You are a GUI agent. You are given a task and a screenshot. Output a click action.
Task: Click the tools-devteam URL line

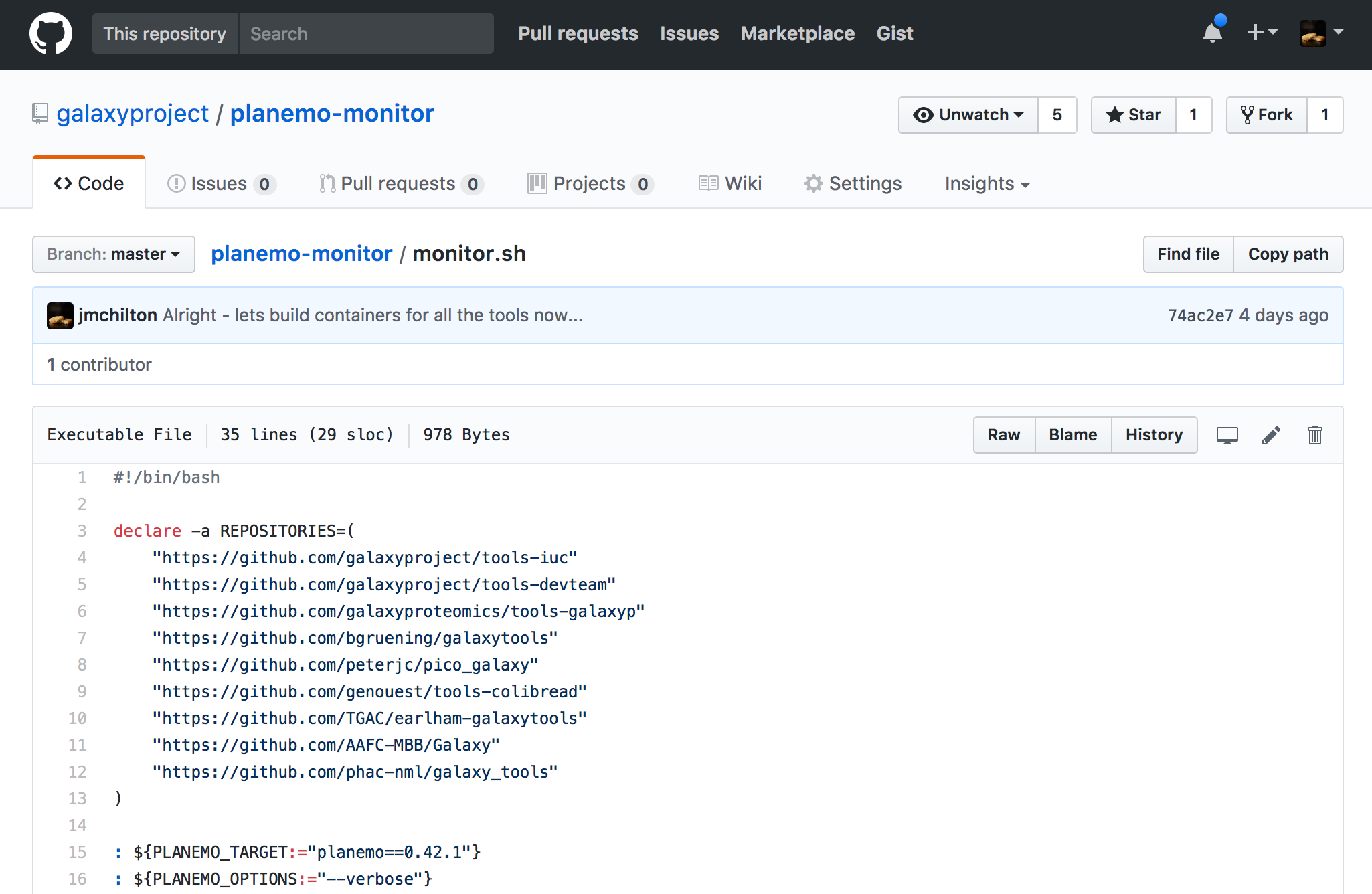pyautogui.click(x=384, y=584)
